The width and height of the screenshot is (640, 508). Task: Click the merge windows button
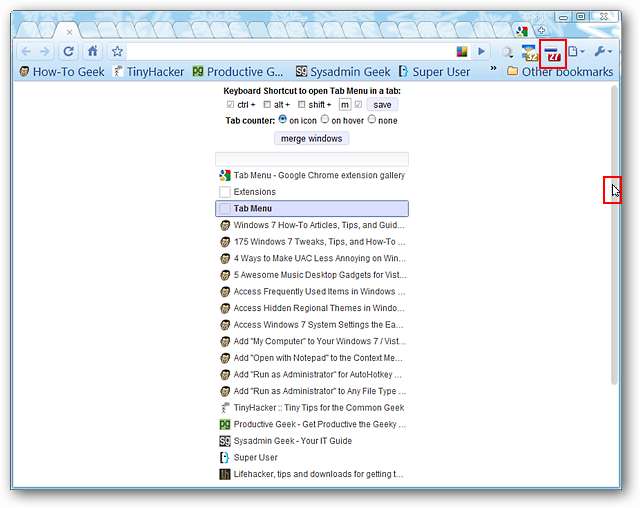[311, 138]
